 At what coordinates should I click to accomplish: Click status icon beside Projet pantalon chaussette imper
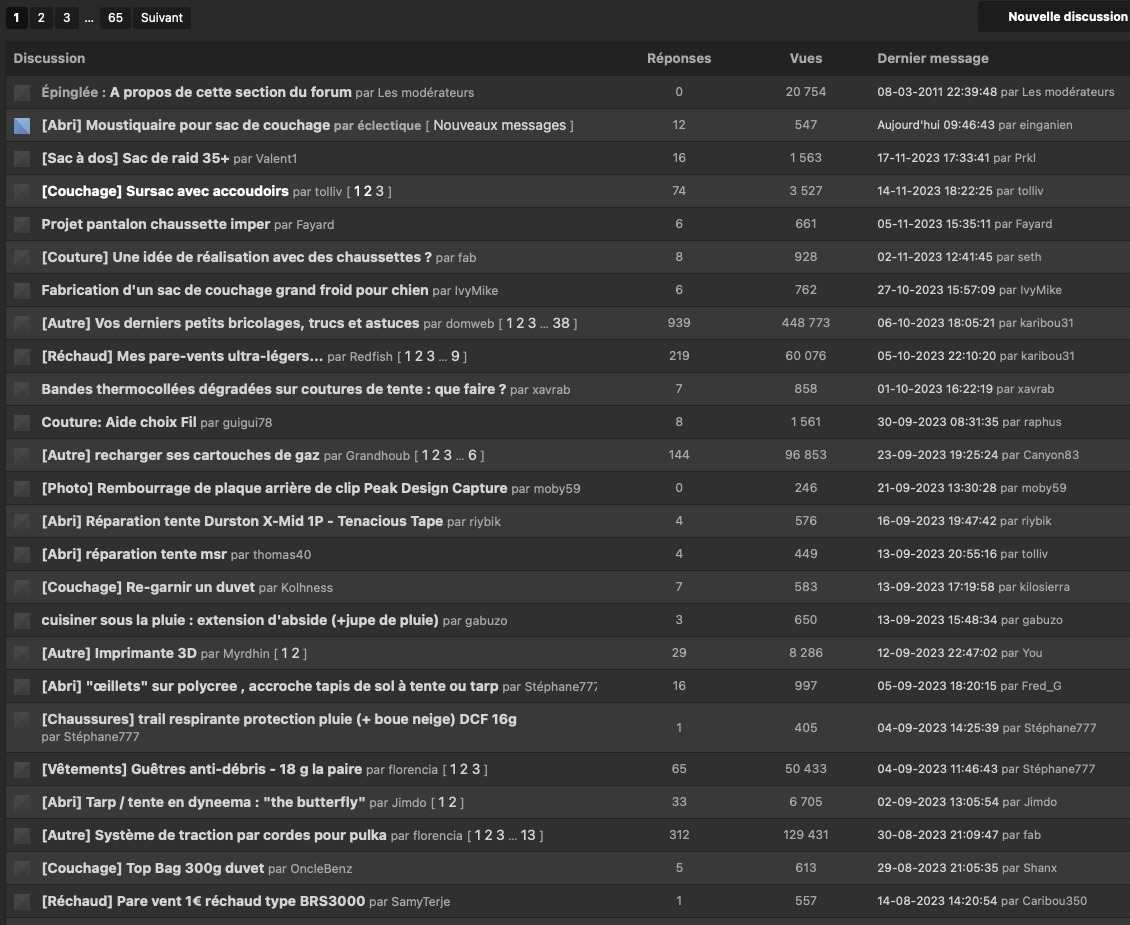22,225
